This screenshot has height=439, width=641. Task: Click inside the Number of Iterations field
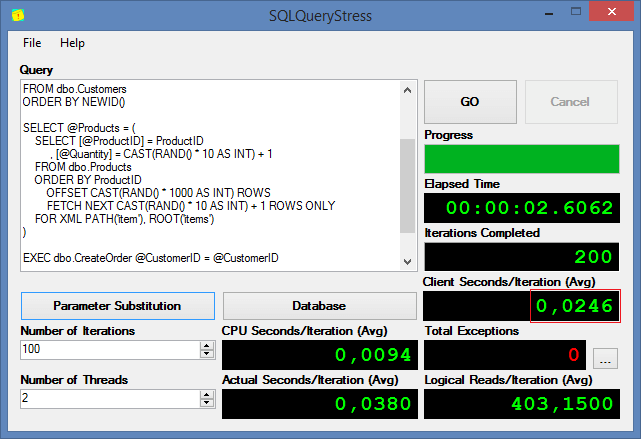(110, 350)
